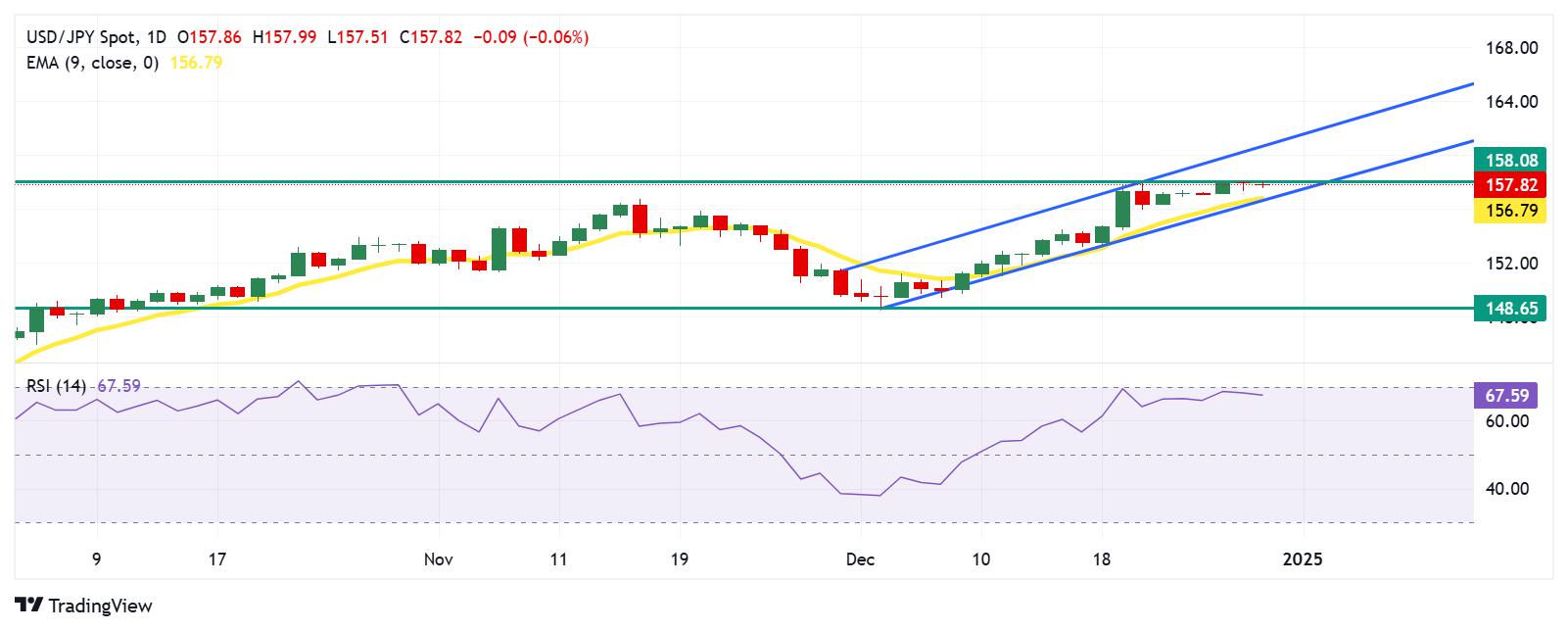Screen dimensions: 1568x631
Task: Click the 164.00 price scale label
Action: (1512, 102)
